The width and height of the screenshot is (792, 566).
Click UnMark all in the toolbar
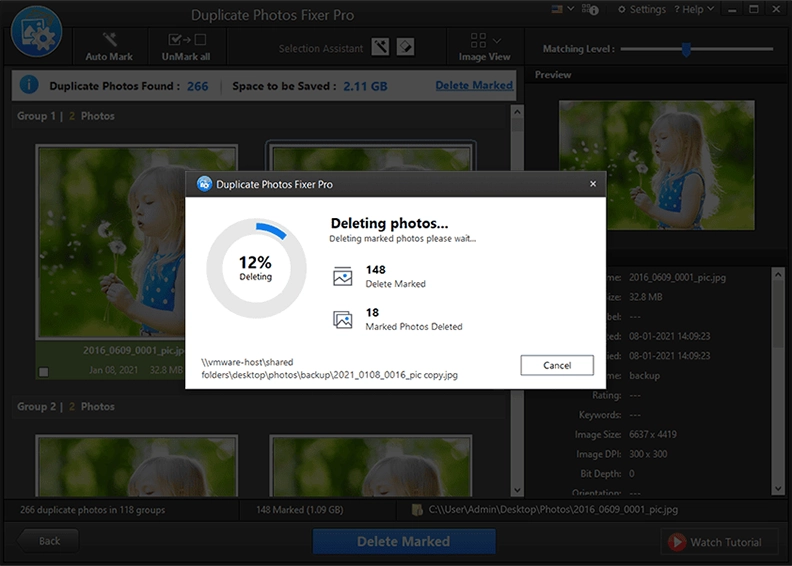[186, 47]
